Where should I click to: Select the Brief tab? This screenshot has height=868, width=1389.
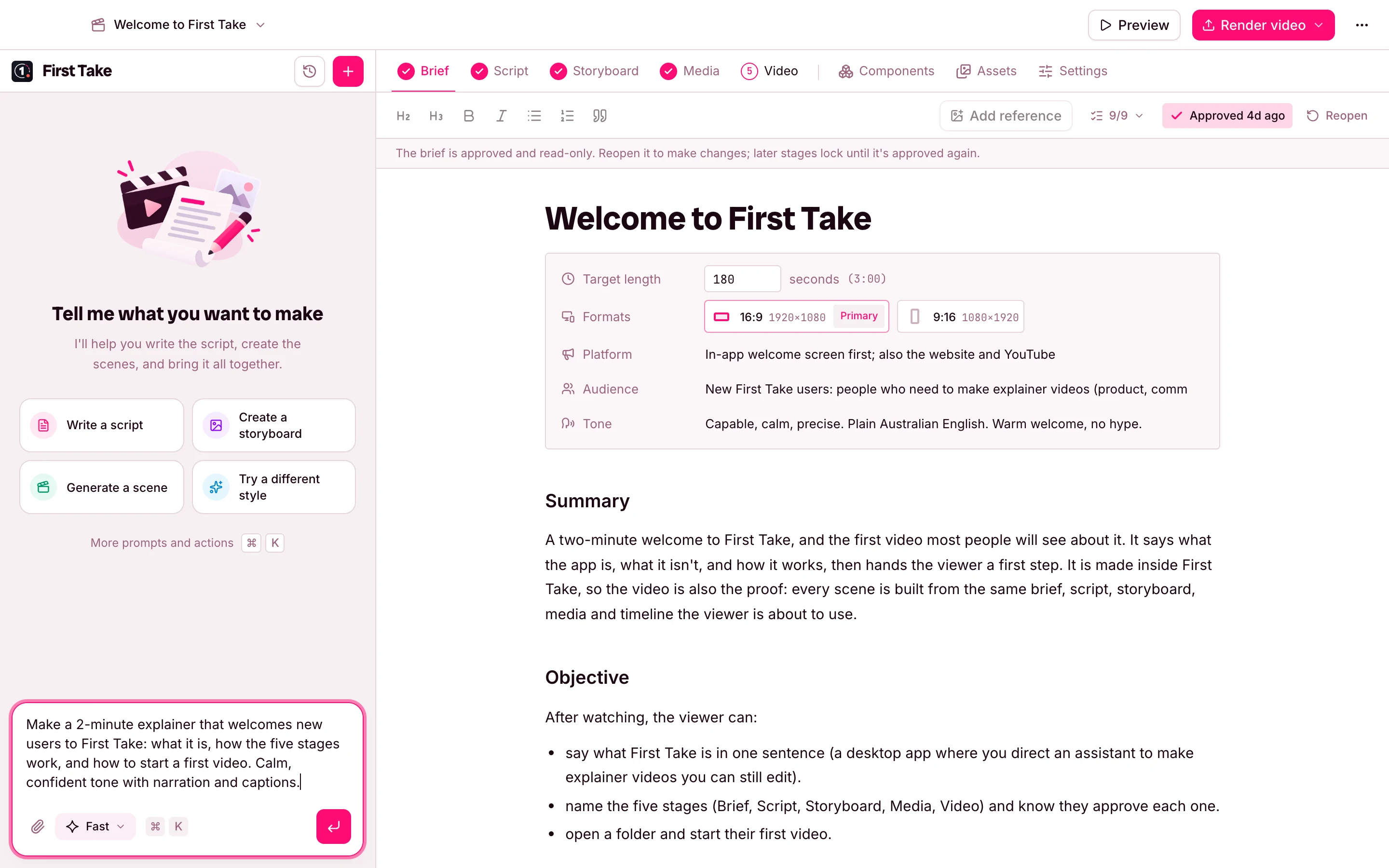click(423, 71)
